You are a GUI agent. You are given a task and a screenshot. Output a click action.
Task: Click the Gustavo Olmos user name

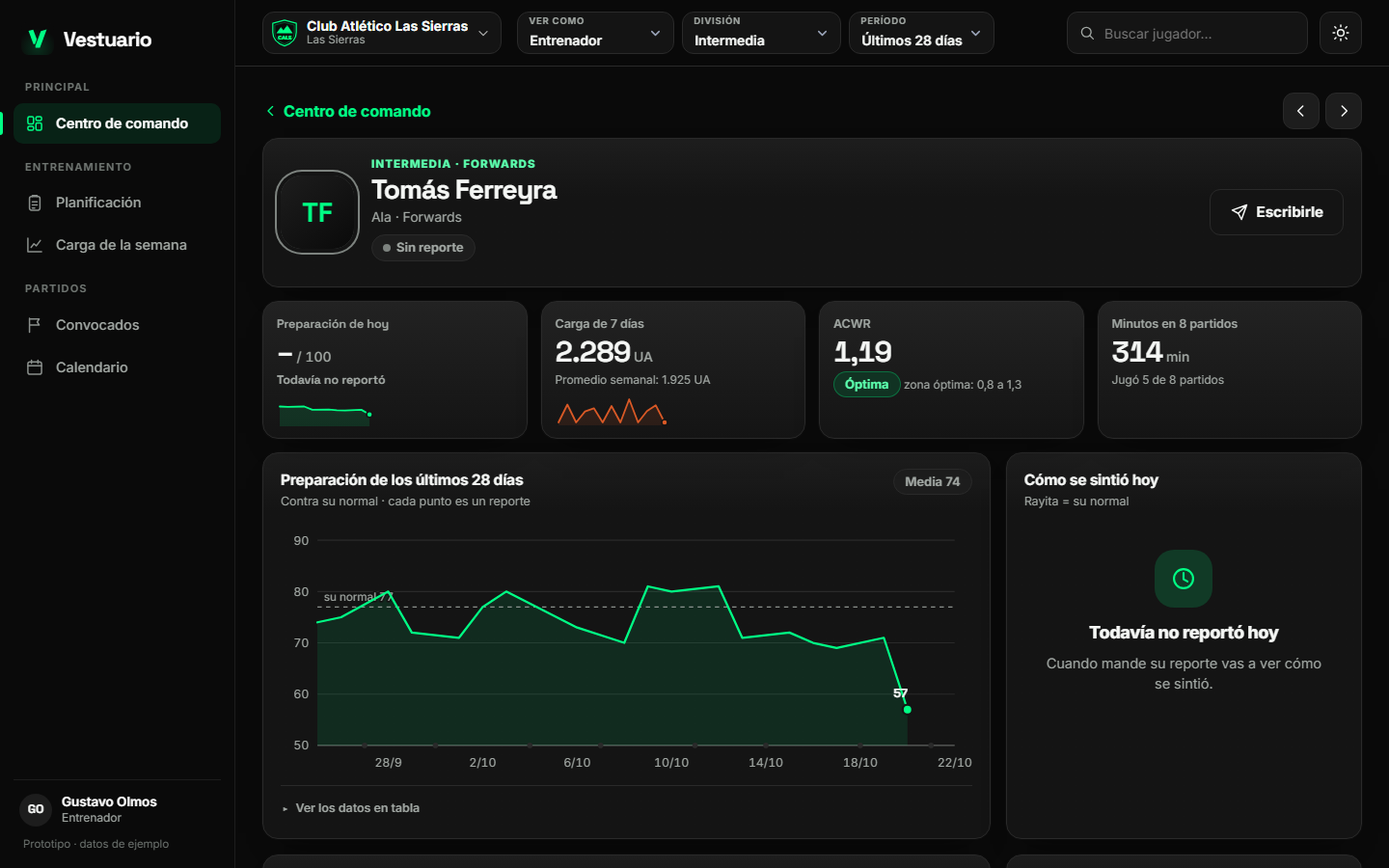[109, 801]
